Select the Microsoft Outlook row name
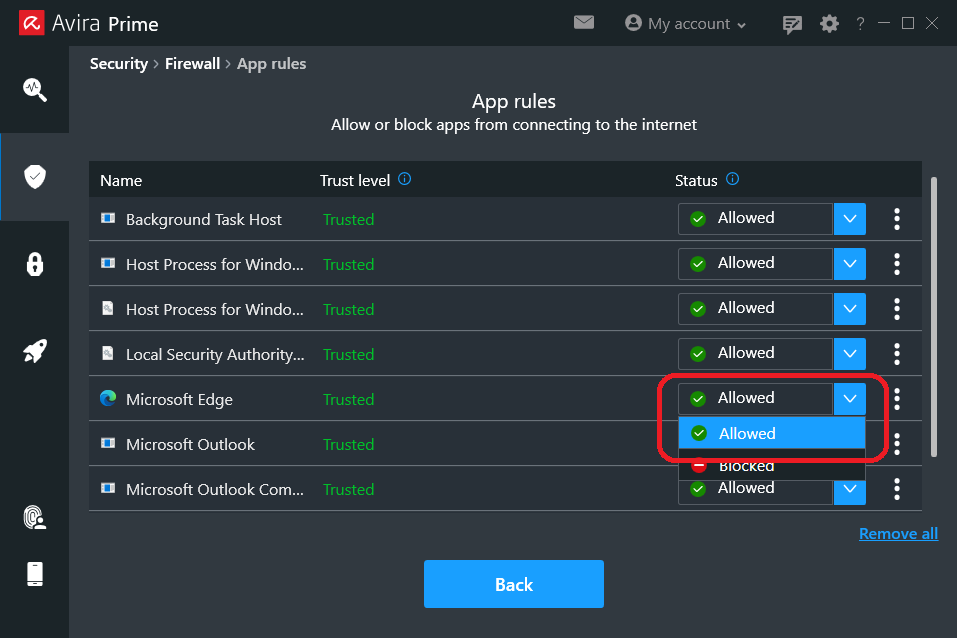Image resolution: width=957 pixels, height=638 pixels. click(x=190, y=444)
